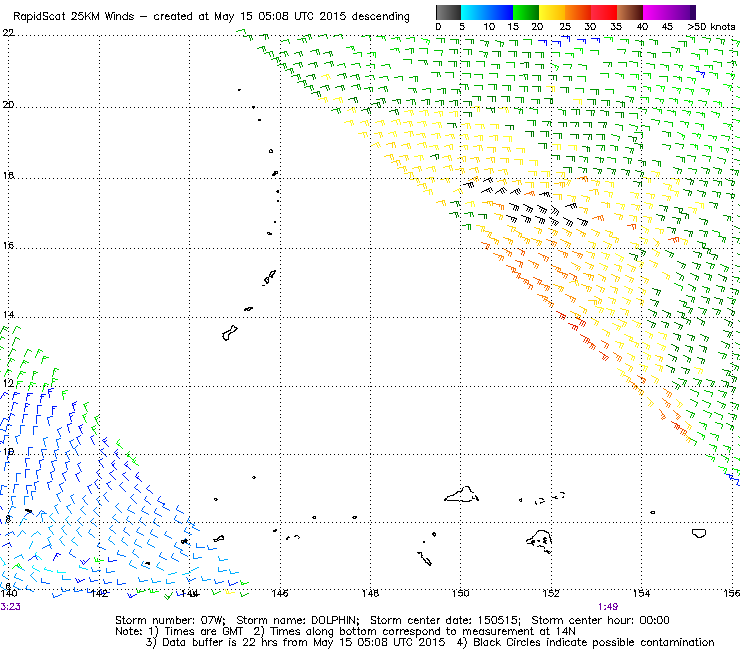Click the word 'descending' in the title
The height and width of the screenshot is (650, 740).
380,17
